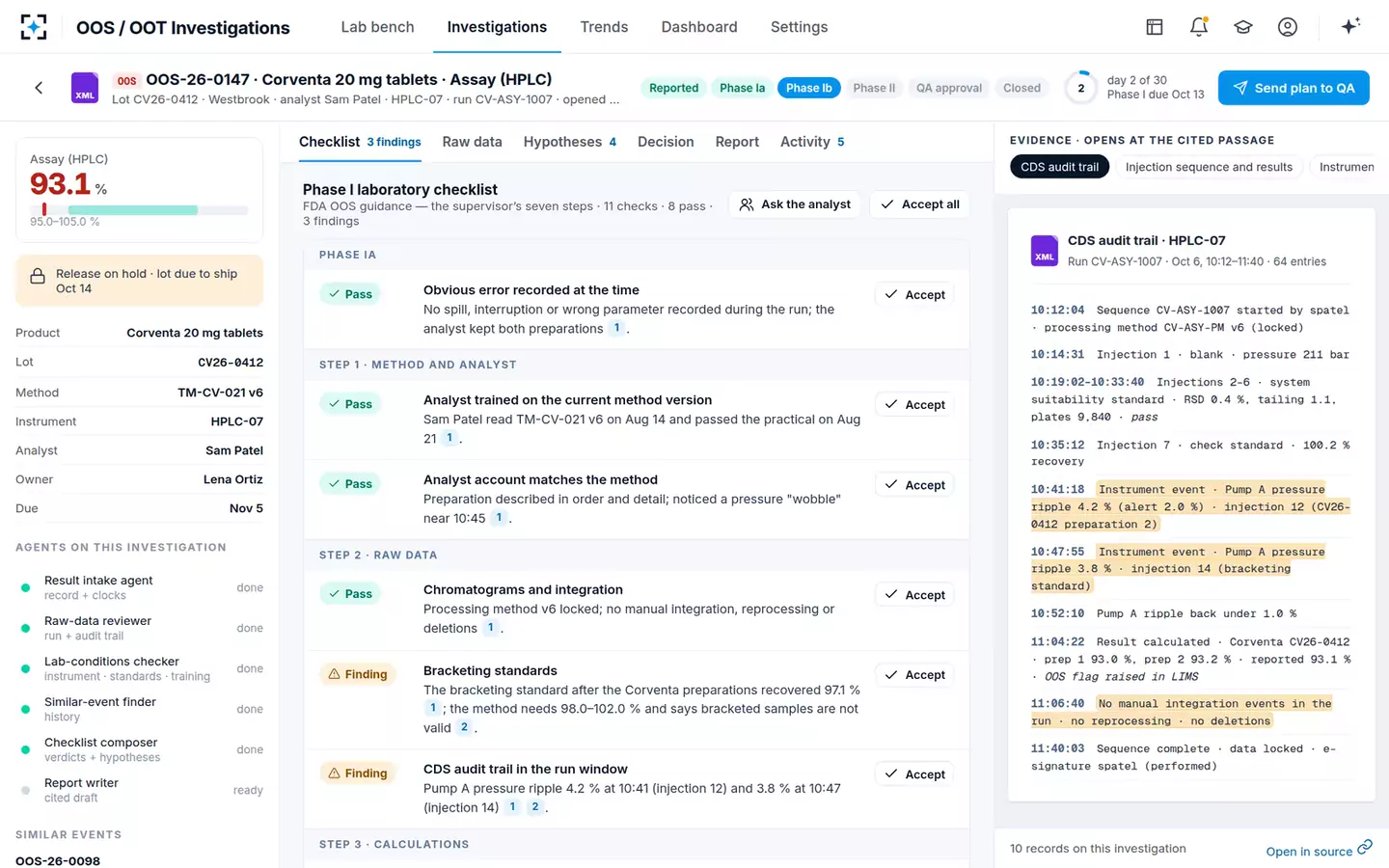Click the lock icon on Release on hold
Screen dimensions: 1389x868
[38, 277]
